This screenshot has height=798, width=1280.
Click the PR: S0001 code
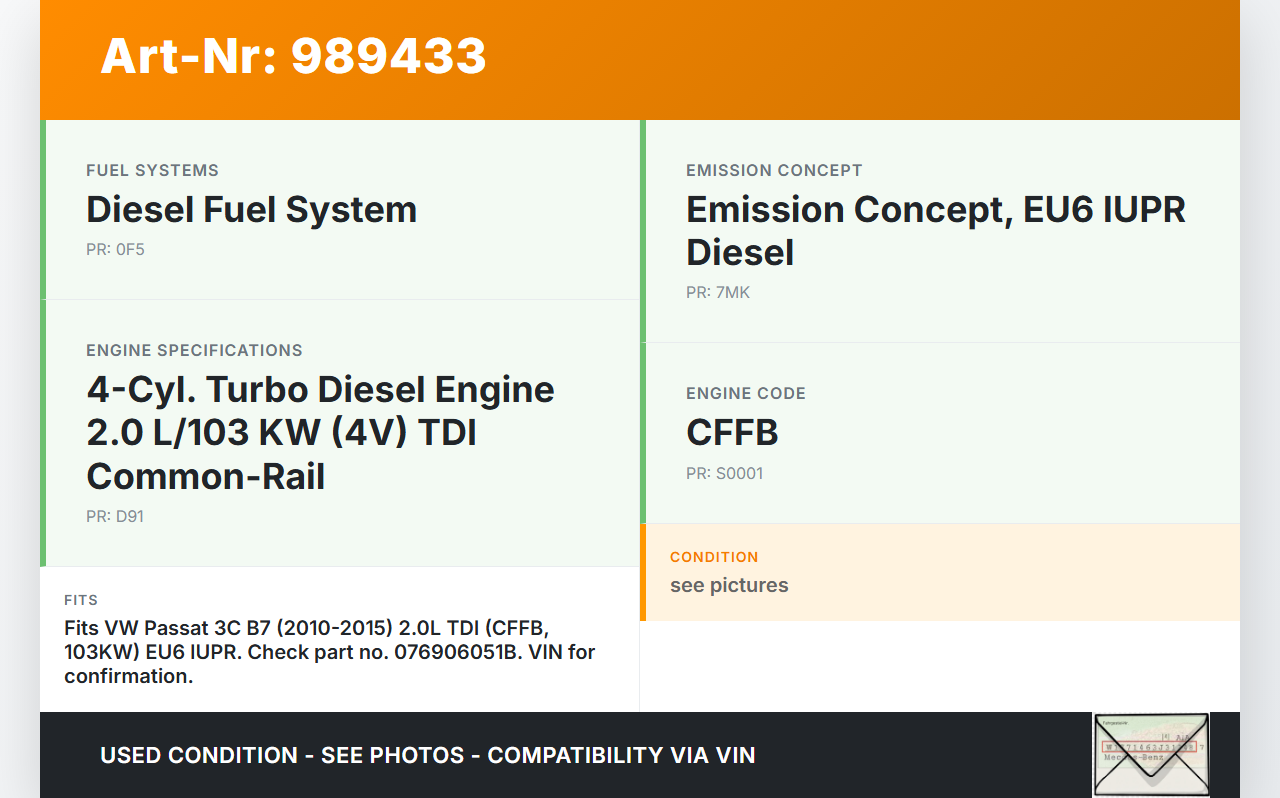pos(724,474)
